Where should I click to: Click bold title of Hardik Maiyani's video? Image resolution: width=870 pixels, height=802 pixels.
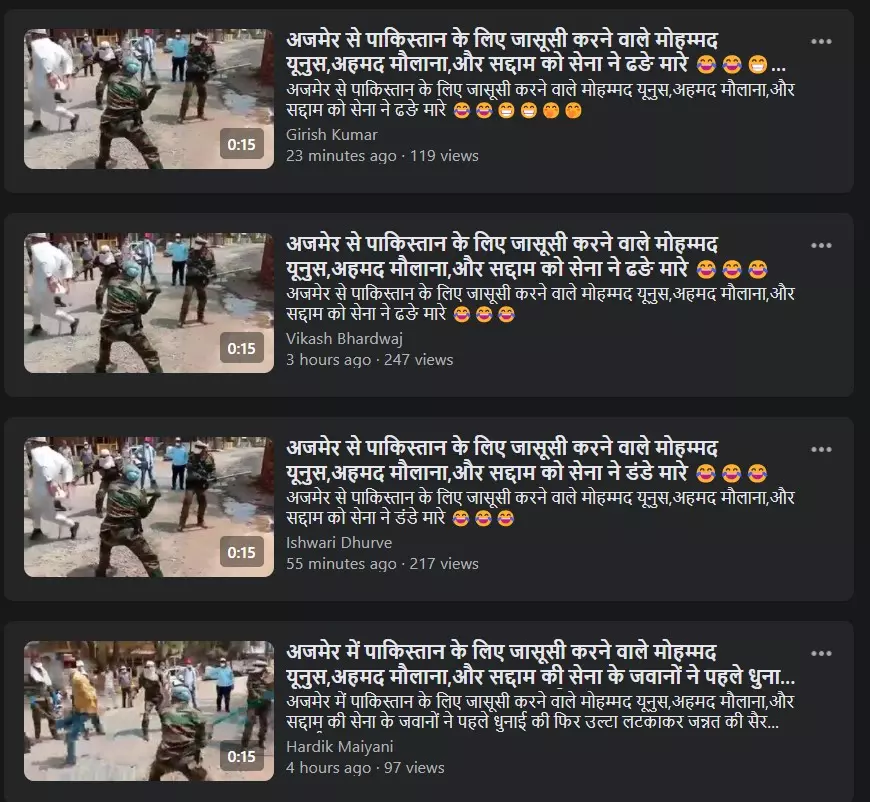click(540, 664)
